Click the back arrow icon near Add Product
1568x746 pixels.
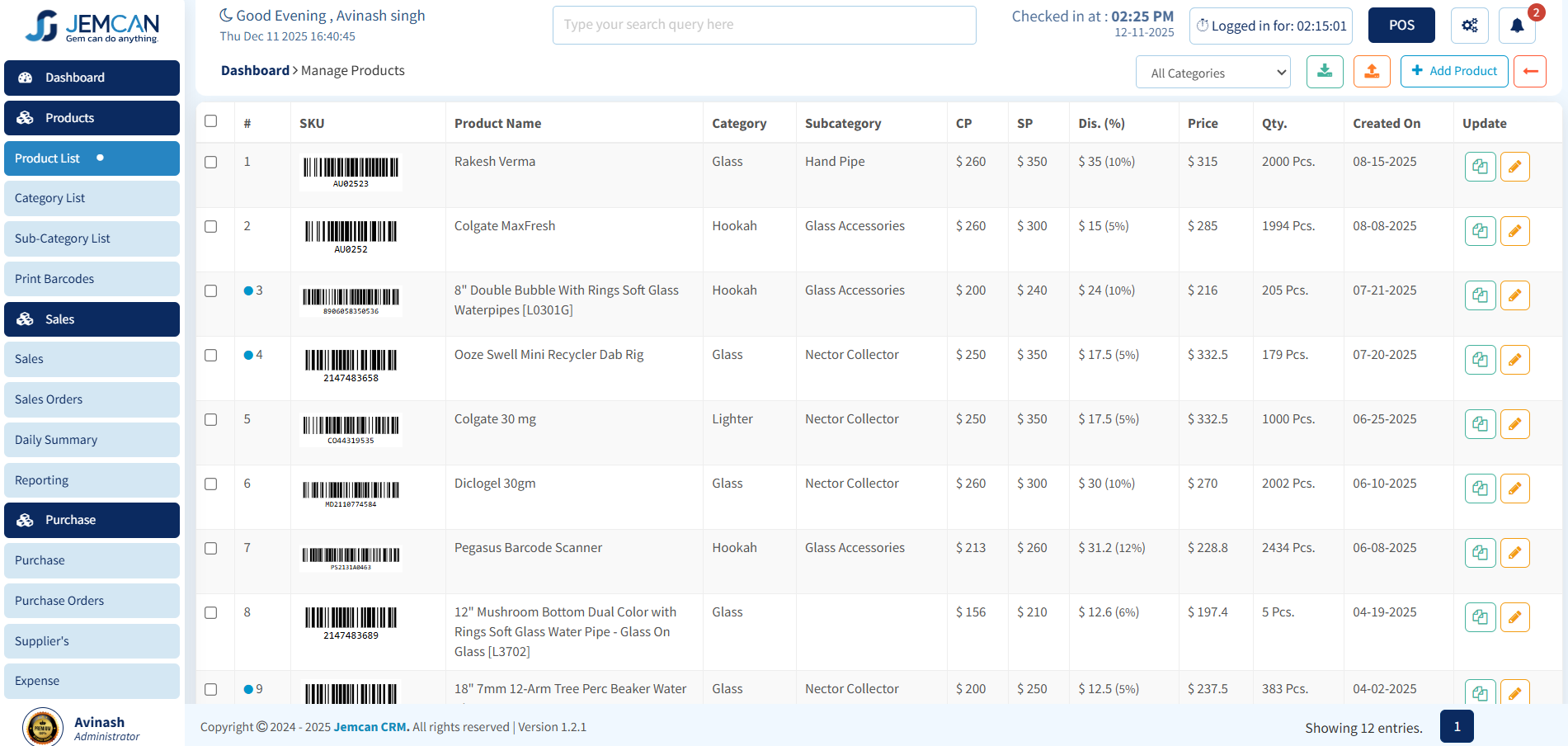[1529, 72]
